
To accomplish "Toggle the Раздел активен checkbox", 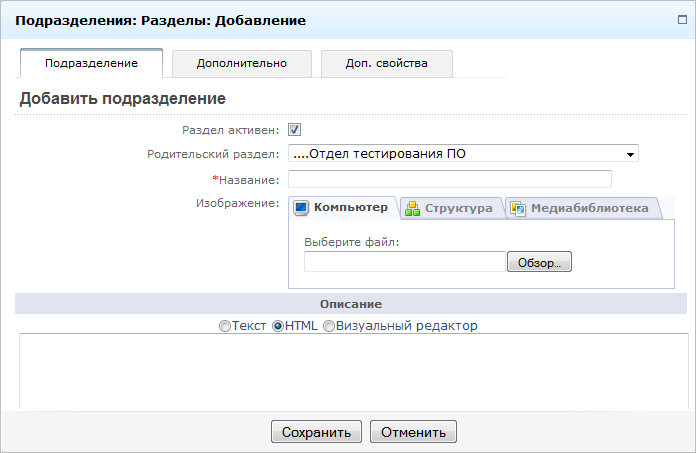I will tap(295, 129).
